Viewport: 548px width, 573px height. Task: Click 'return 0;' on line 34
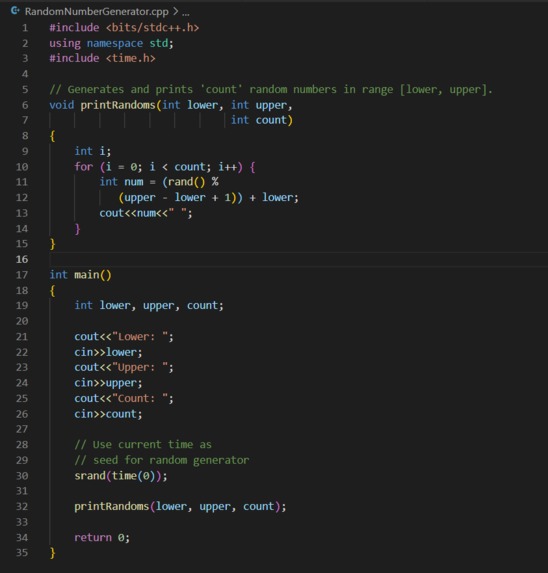click(x=102, y=538)
